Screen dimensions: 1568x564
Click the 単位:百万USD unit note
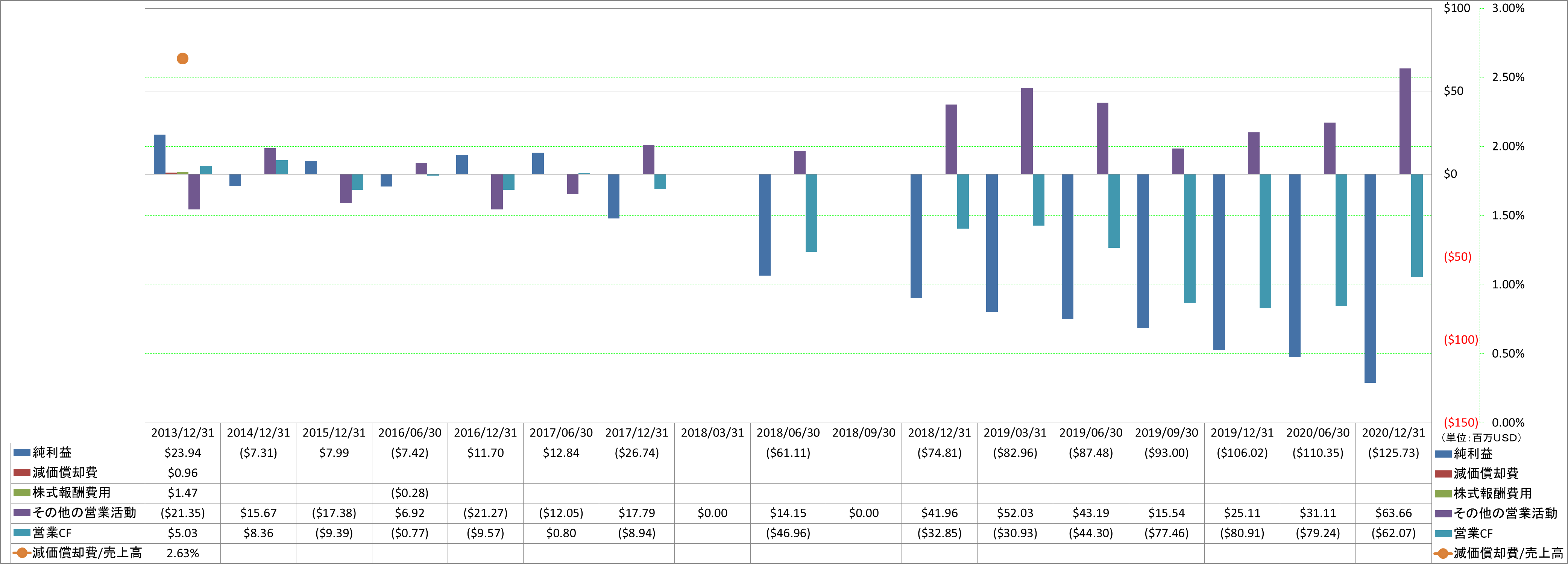[1481, 437]
